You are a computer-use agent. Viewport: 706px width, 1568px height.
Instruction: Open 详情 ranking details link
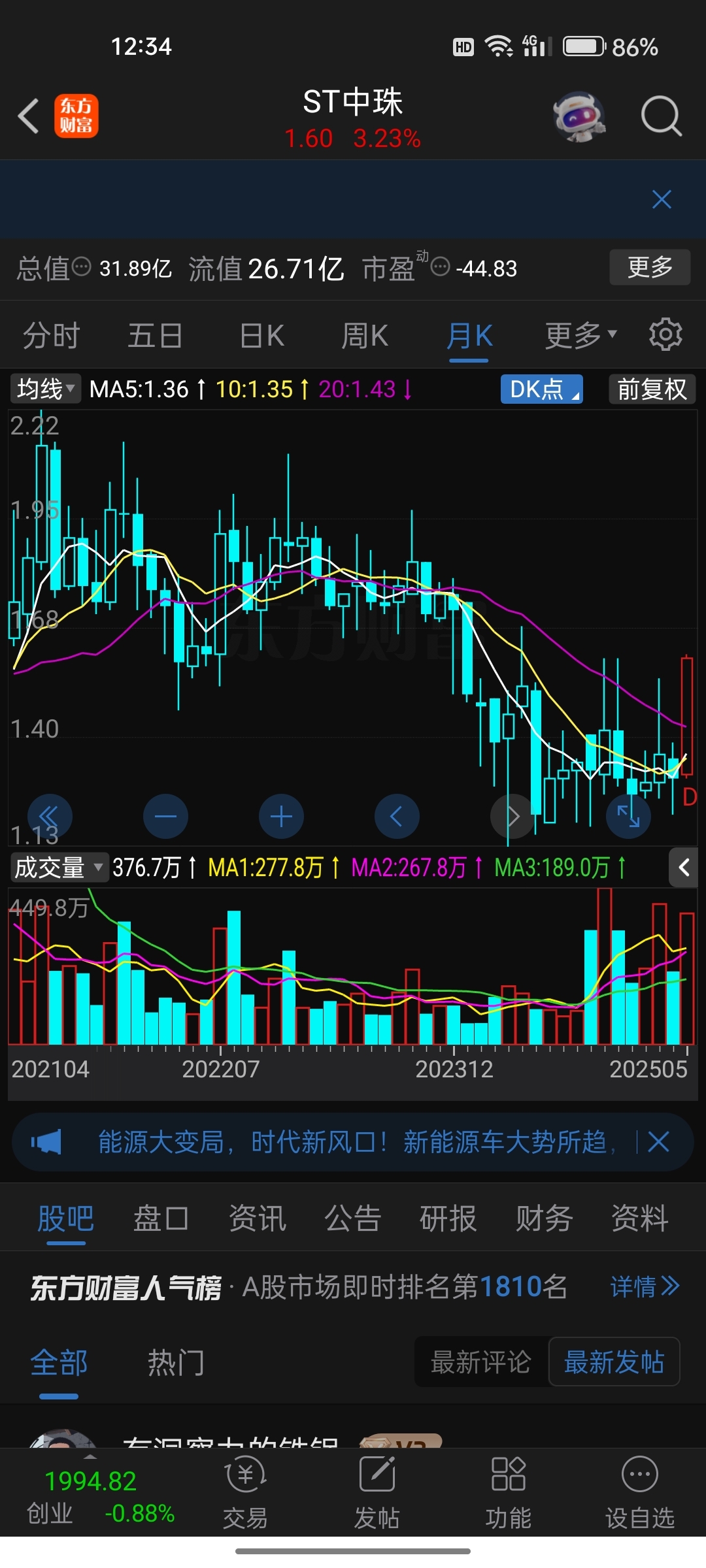(x=645, y=1286)
